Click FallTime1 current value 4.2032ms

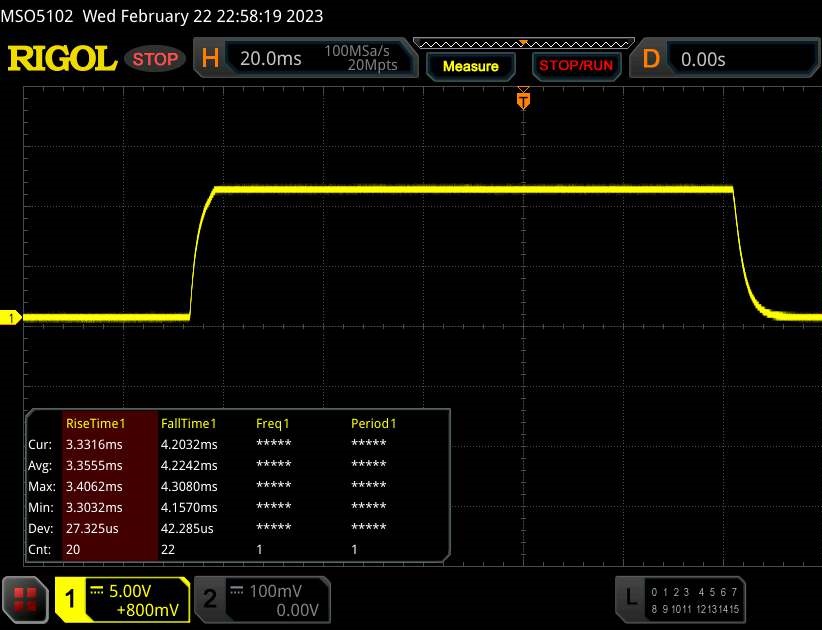click(x=189, y=444)
